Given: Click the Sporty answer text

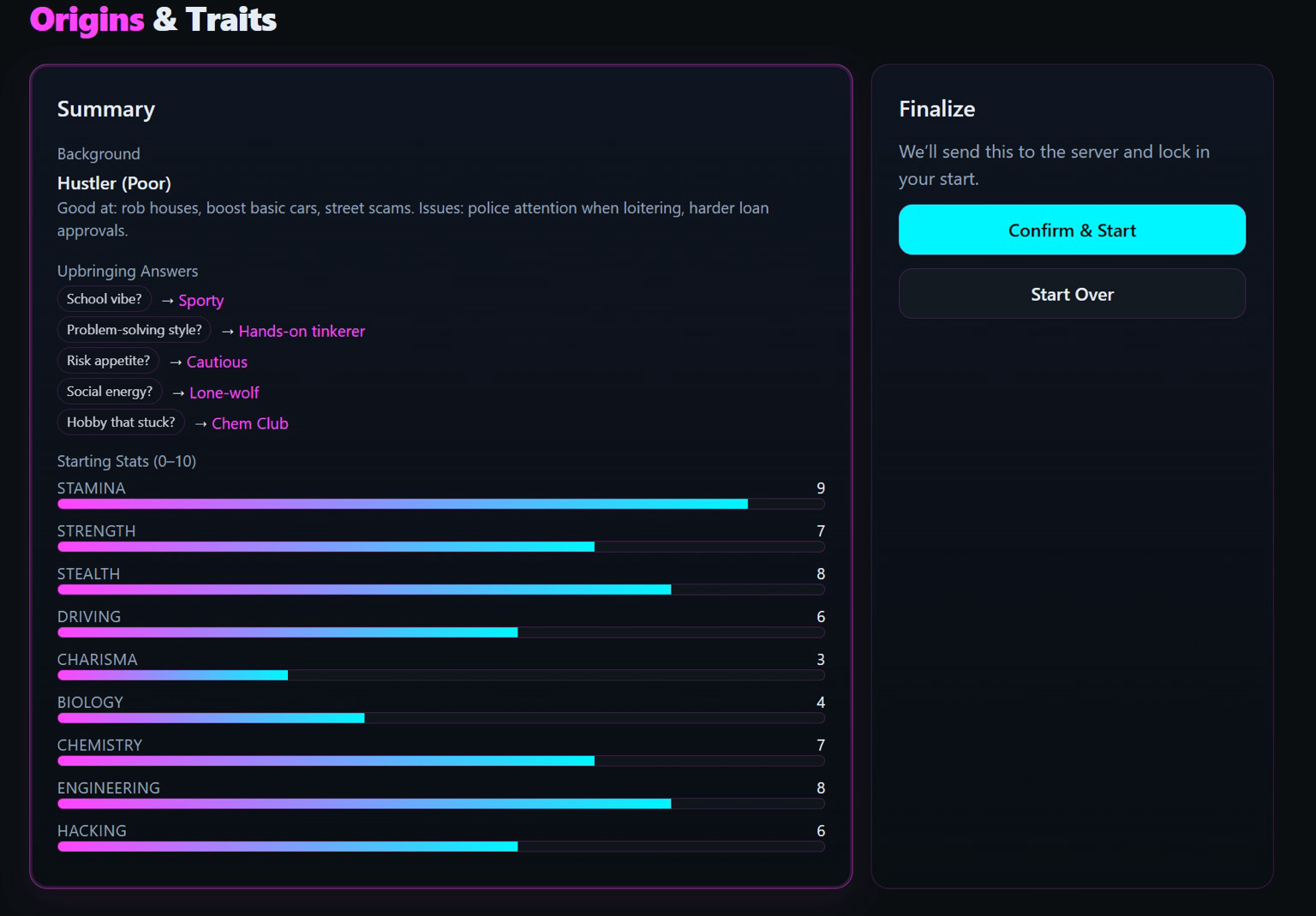Looking at the screenshot, I should 200,301.
